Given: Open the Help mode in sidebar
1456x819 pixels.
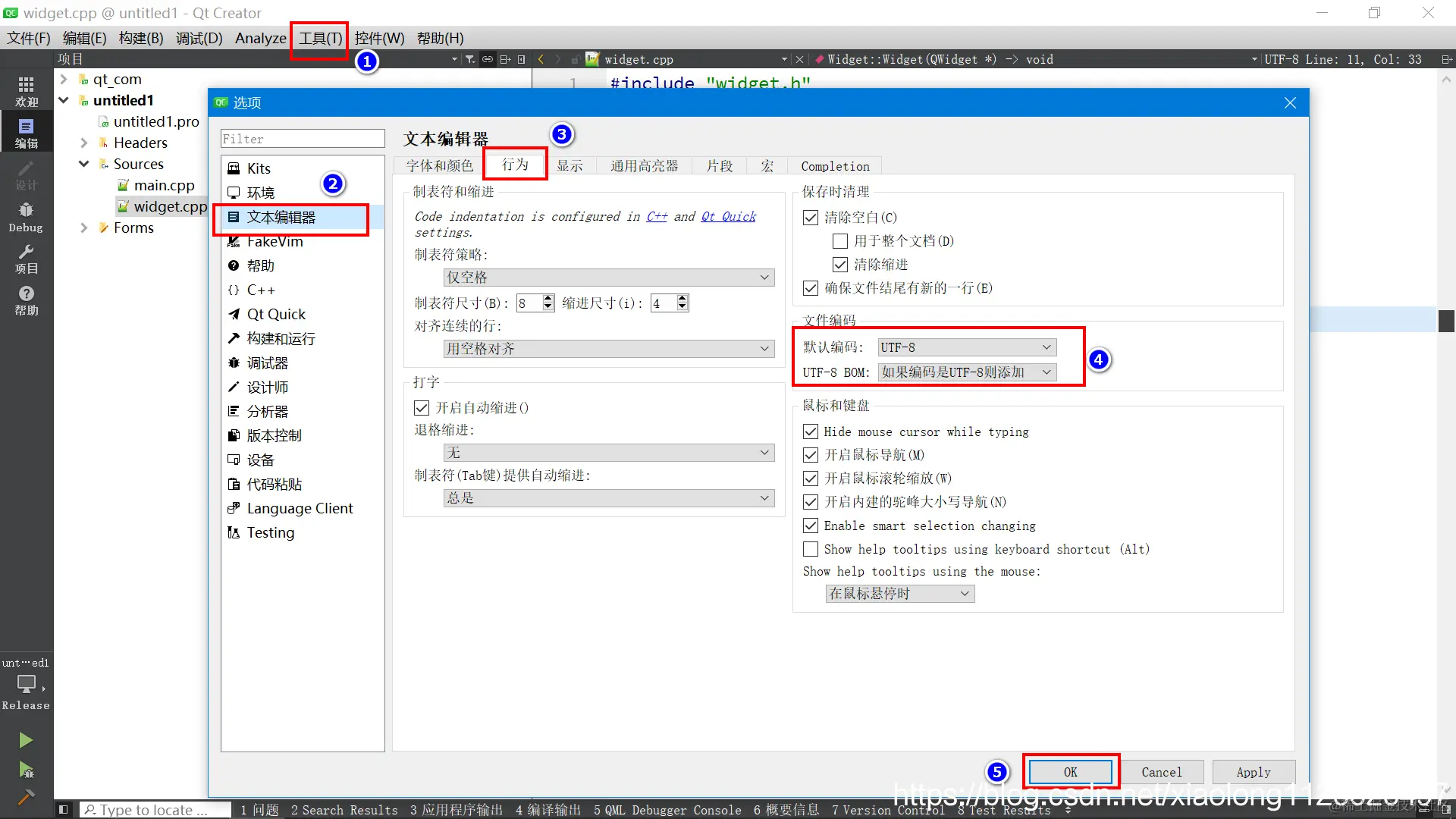Looking at the screenshot, I should click(26, 300).
